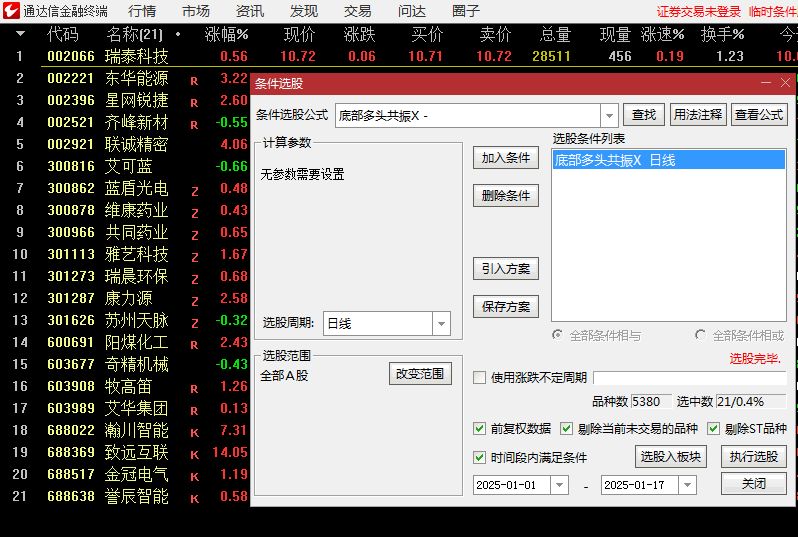This screenshot has width=798, height=537.
Task: Sort by 总量 column header
Action: coord(555,35)
